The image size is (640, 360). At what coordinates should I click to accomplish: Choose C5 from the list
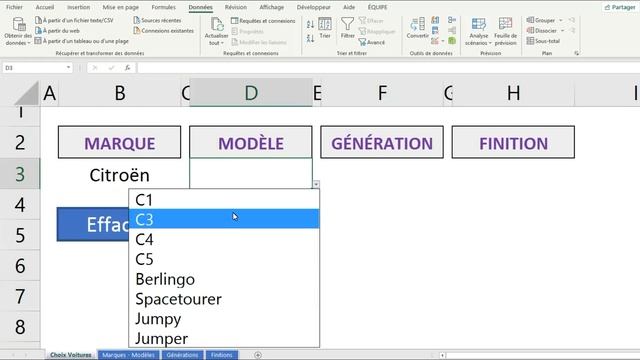[x=224, y=259]
